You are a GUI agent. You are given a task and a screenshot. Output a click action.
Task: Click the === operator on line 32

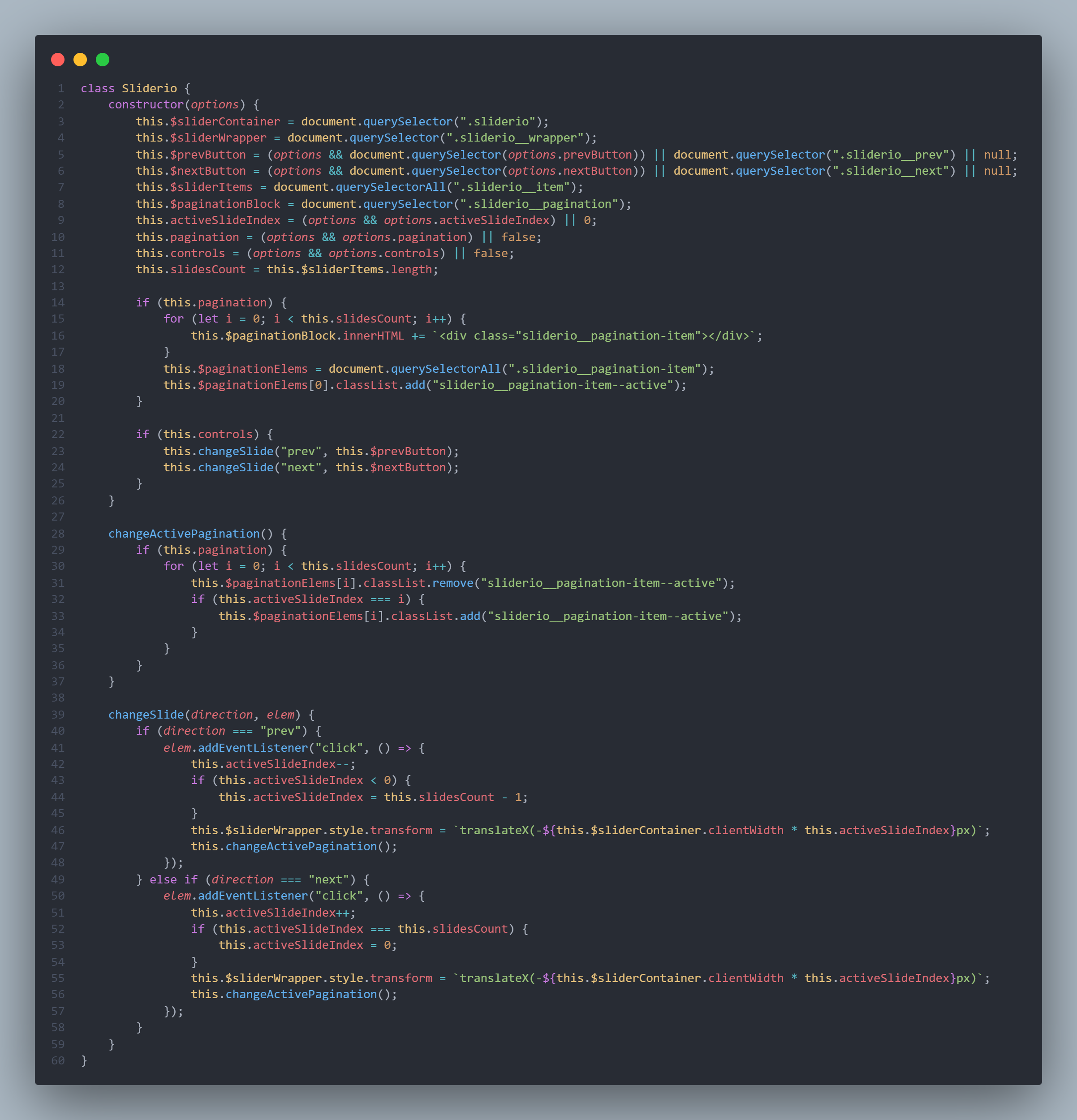coord(380,599)
